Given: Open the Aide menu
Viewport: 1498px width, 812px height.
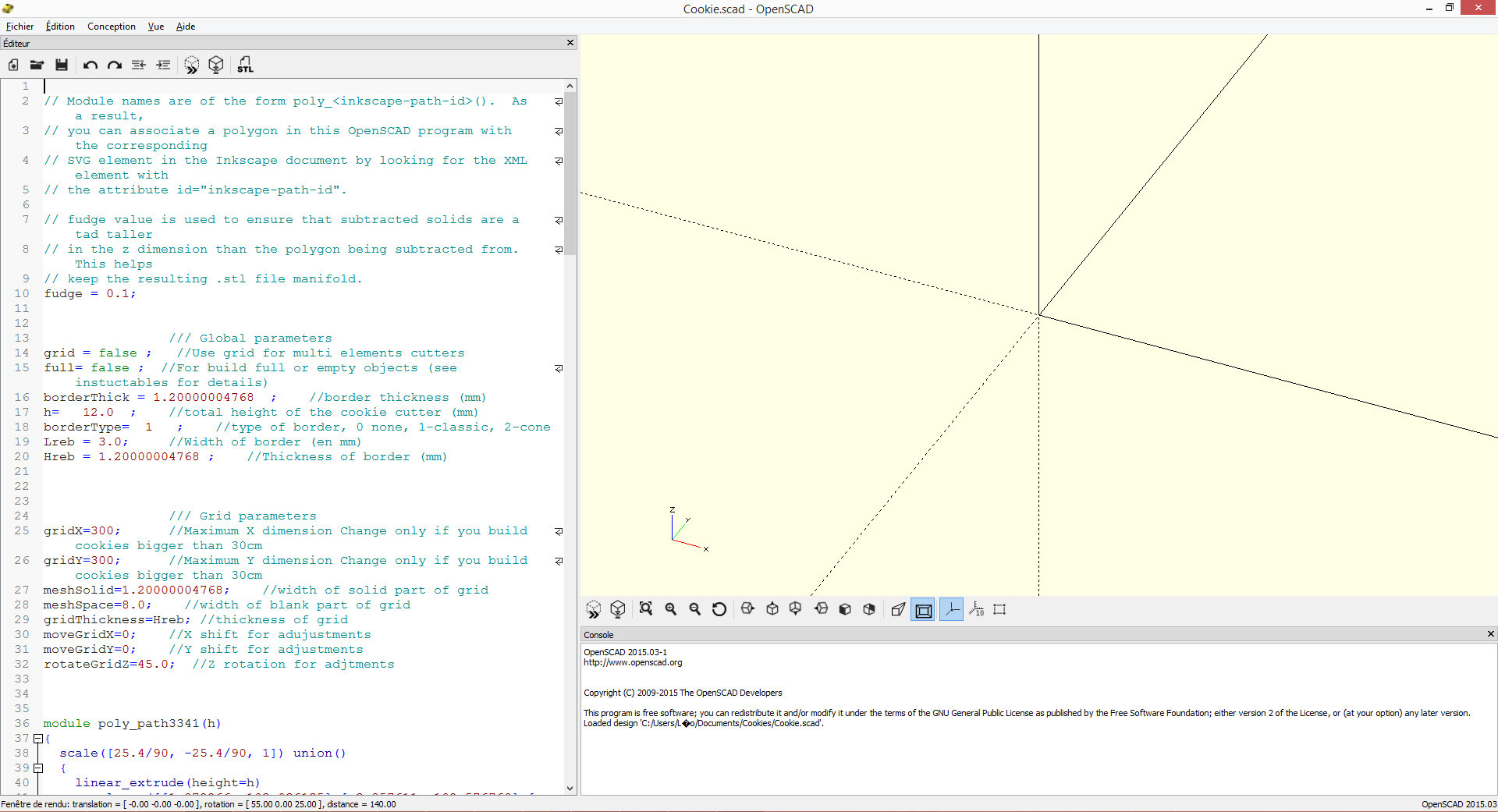Looking at the screenshot, I should tap(186, 27).
